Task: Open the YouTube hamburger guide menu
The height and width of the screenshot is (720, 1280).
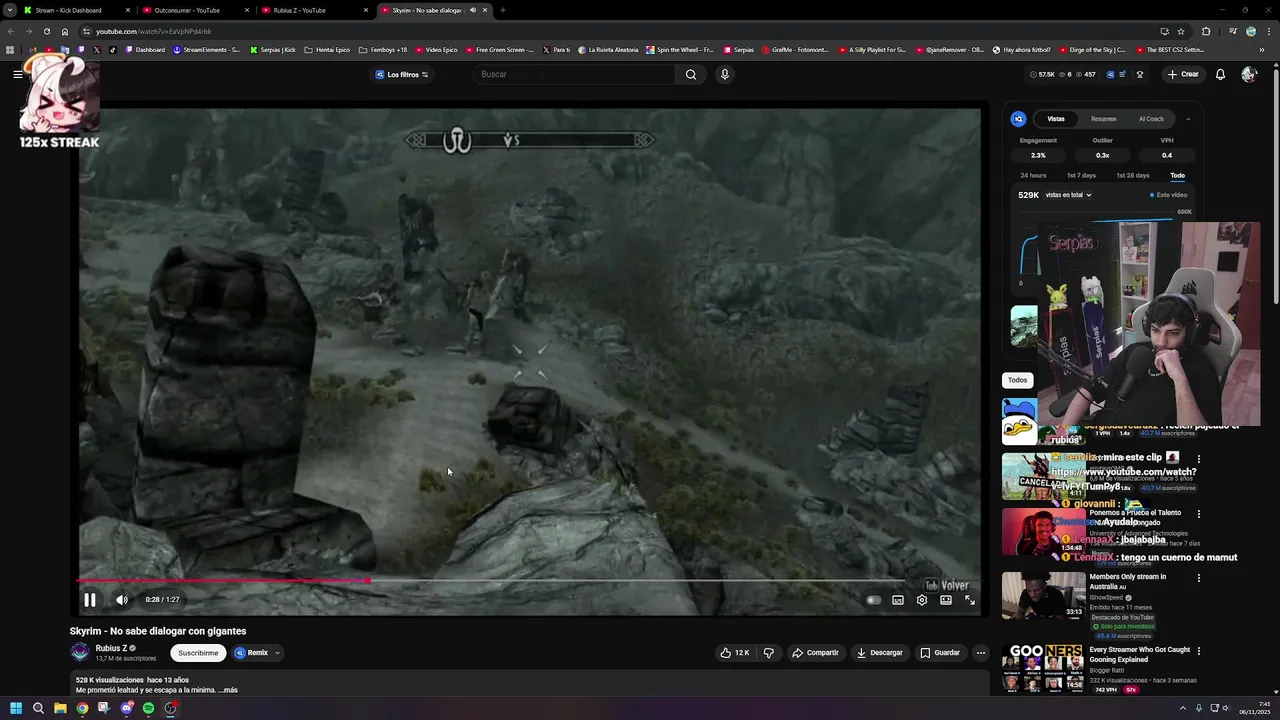Action: pyautogui.click(x=18, y=74)
